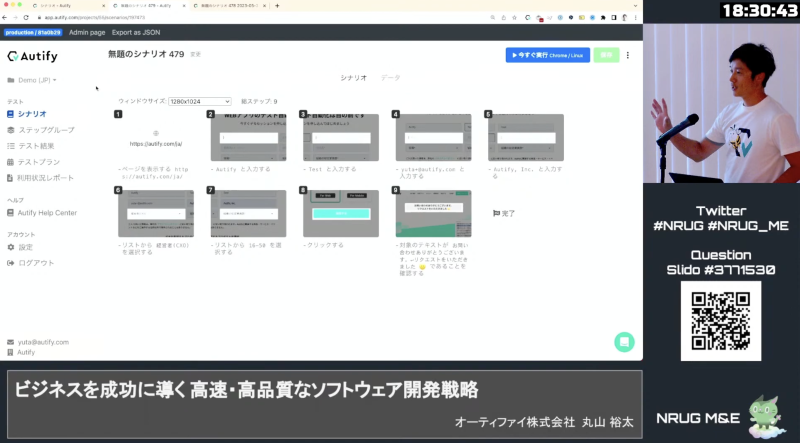Open テストプラン from the sidebar

tap(38, 162)
